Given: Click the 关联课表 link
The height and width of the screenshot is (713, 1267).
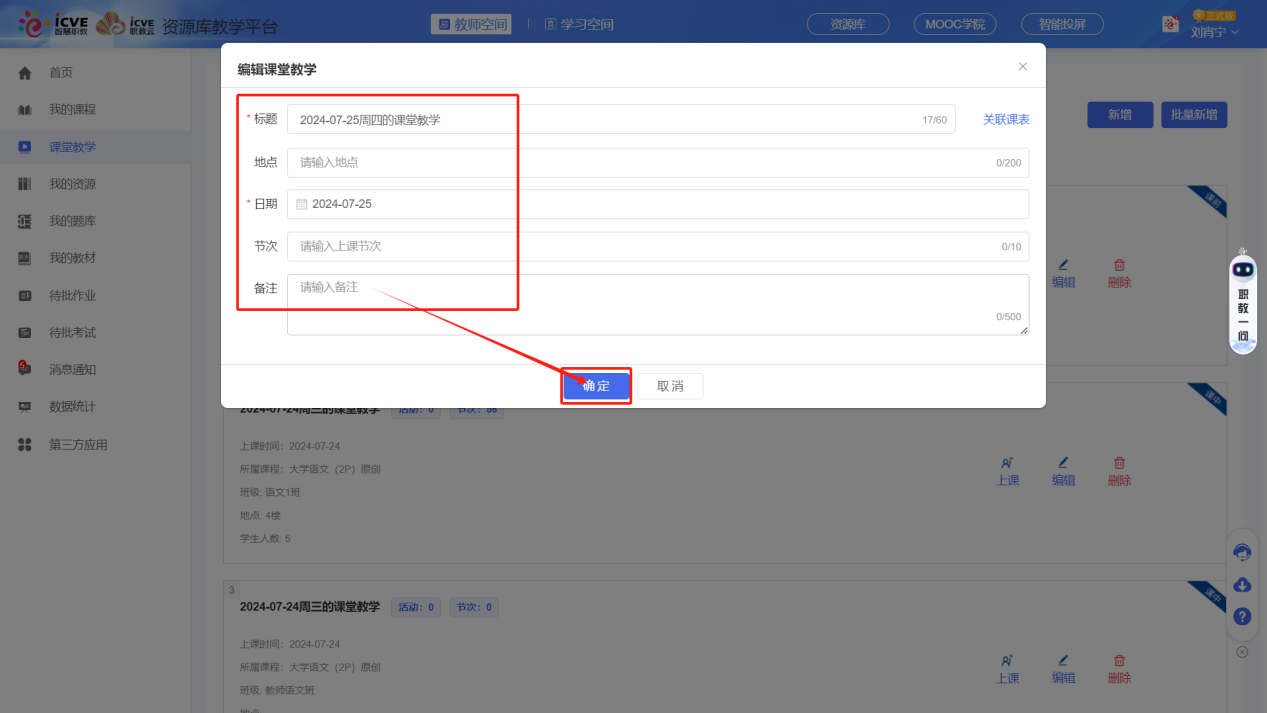Looking at the screenshot, I should pyautogui.click(x=1005, y=120).
